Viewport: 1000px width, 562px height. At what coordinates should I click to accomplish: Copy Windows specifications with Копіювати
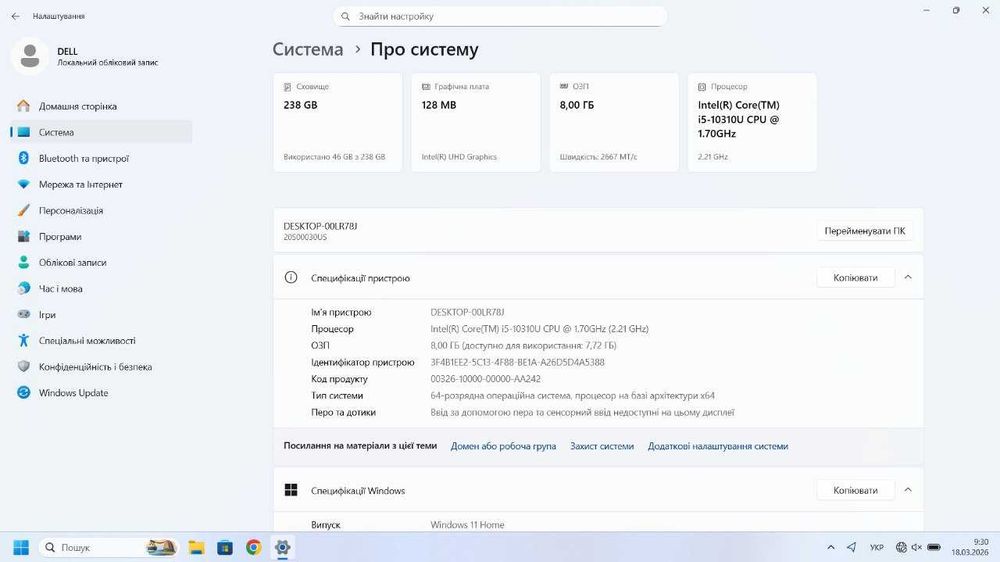pyautogui.click(x=855, y=491)
